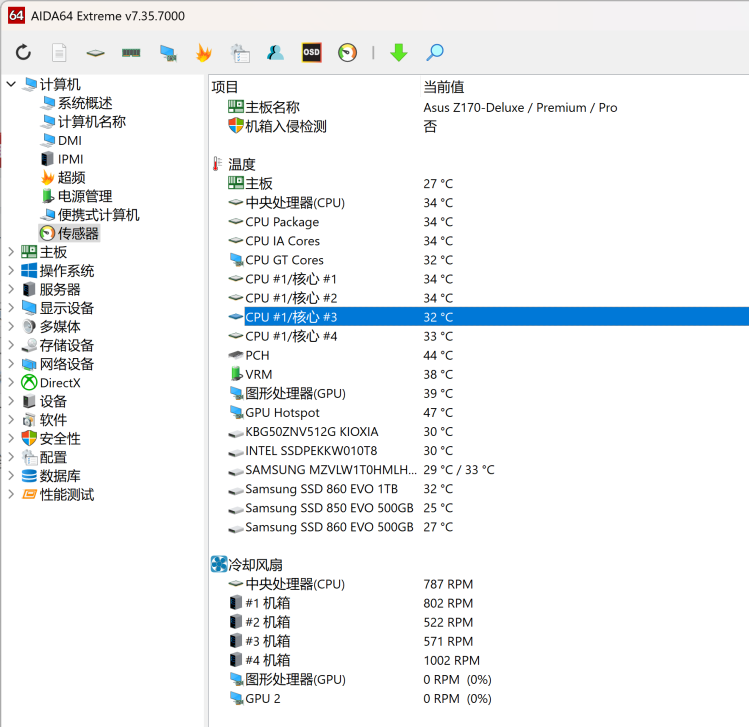
Task: Open the 性能测试 category
Action: tap(66, 494)
